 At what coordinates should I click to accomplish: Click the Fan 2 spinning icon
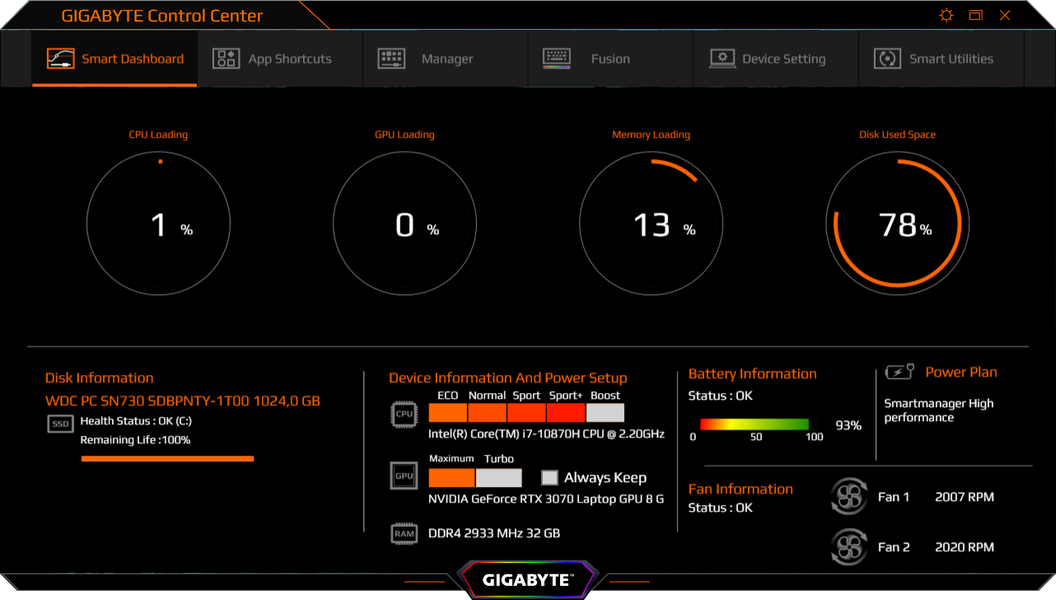point(849,547)
